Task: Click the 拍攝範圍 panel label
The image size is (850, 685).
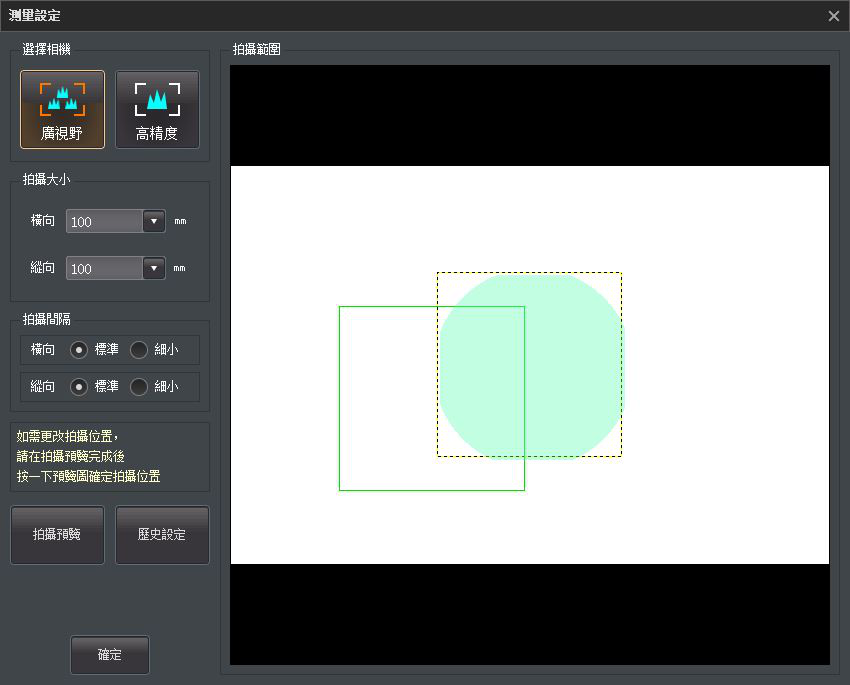Action: click(x=256, y=49)
